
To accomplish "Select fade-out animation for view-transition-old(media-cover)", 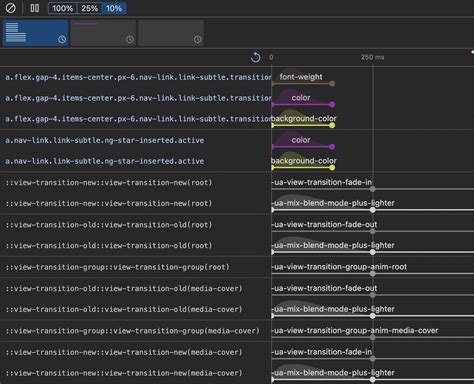I will (x=324, y=288).
